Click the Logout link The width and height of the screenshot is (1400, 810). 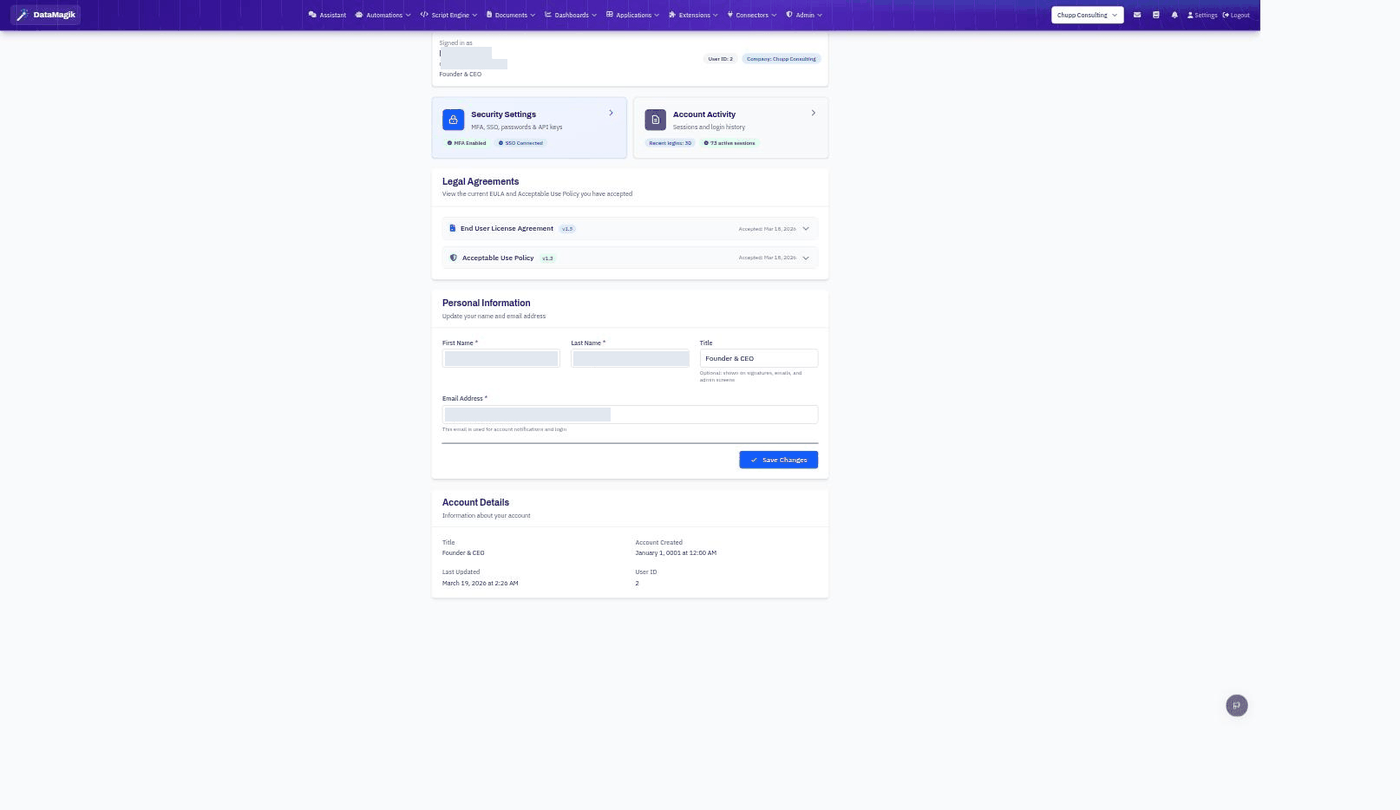1236,15
